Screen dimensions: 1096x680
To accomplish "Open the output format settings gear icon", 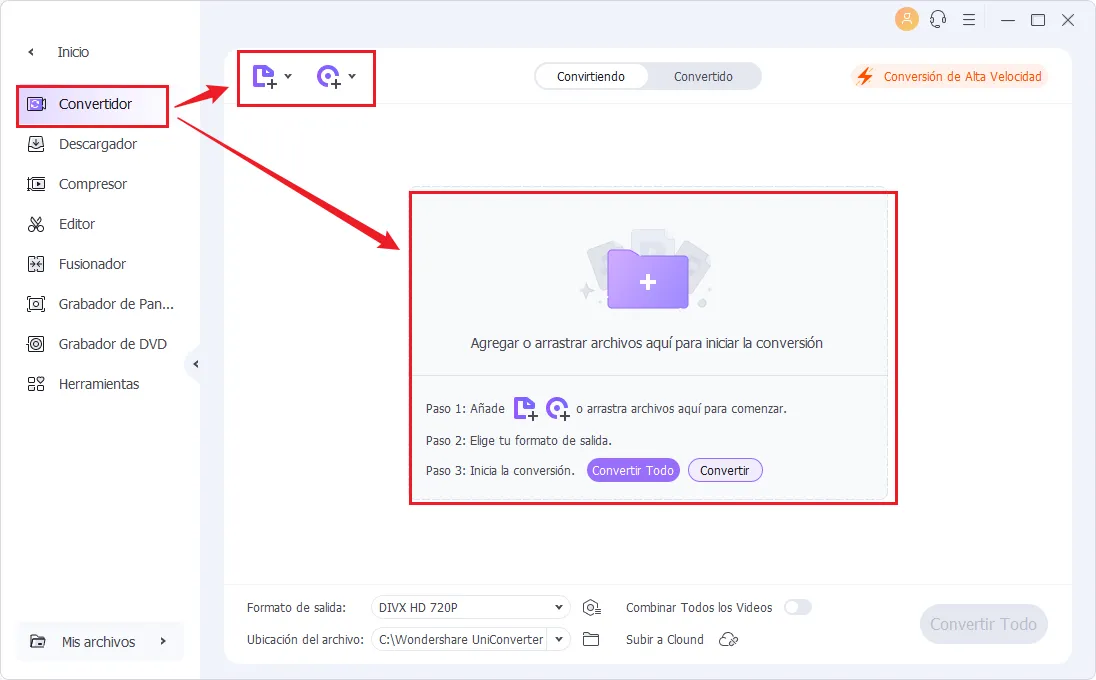I will coord(592,608).
